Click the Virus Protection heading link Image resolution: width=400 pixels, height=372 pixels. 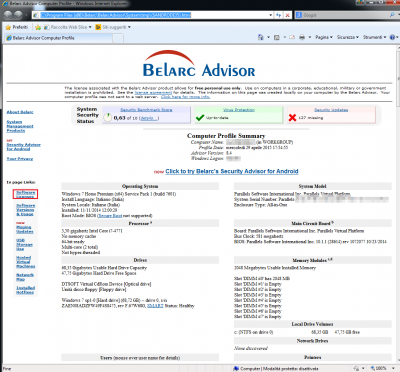(x=239, y=110)
